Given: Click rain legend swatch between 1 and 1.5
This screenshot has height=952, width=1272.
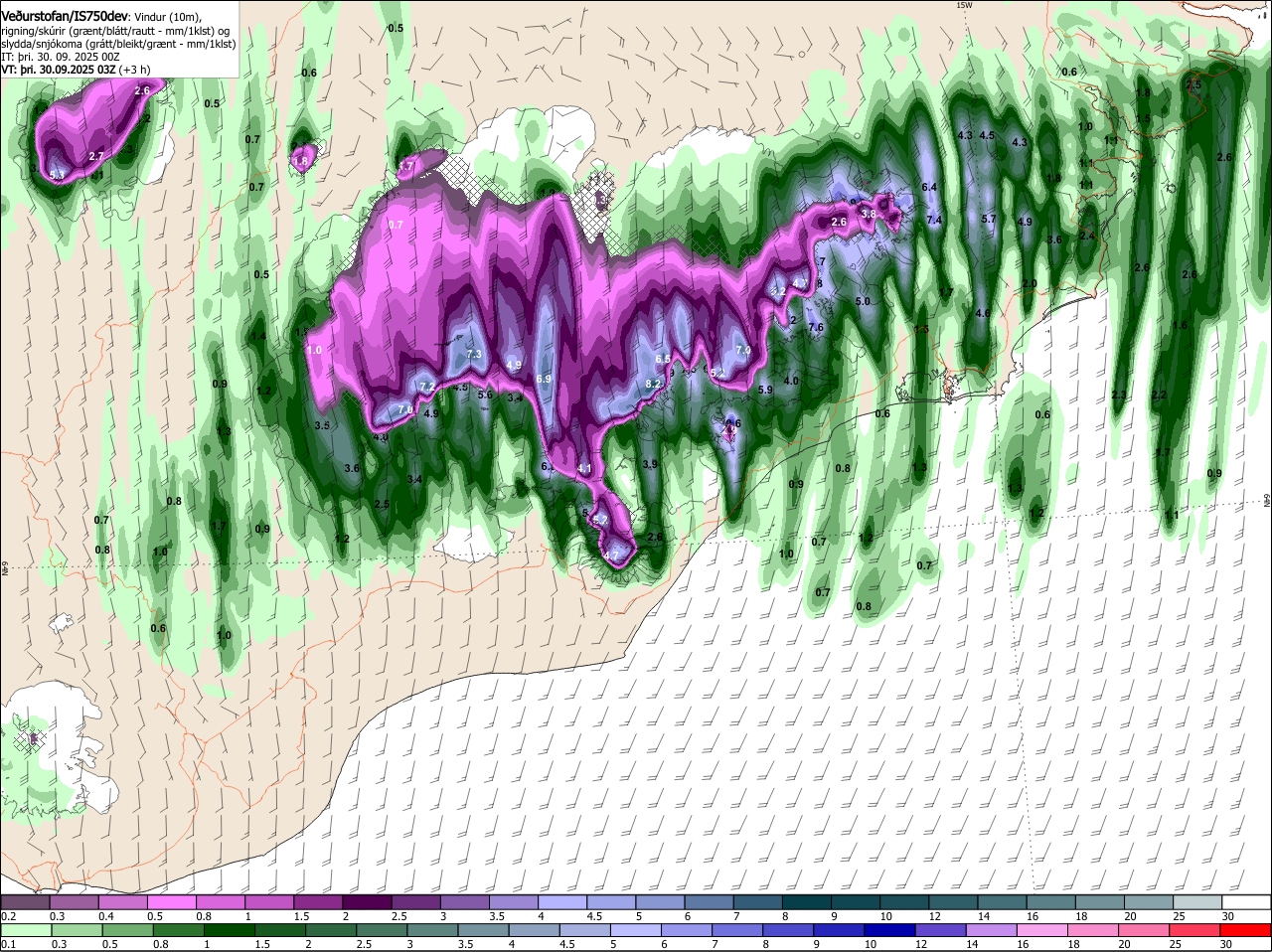Looking at the screenshot, I should pyautogui.click(x=231, y=930).
